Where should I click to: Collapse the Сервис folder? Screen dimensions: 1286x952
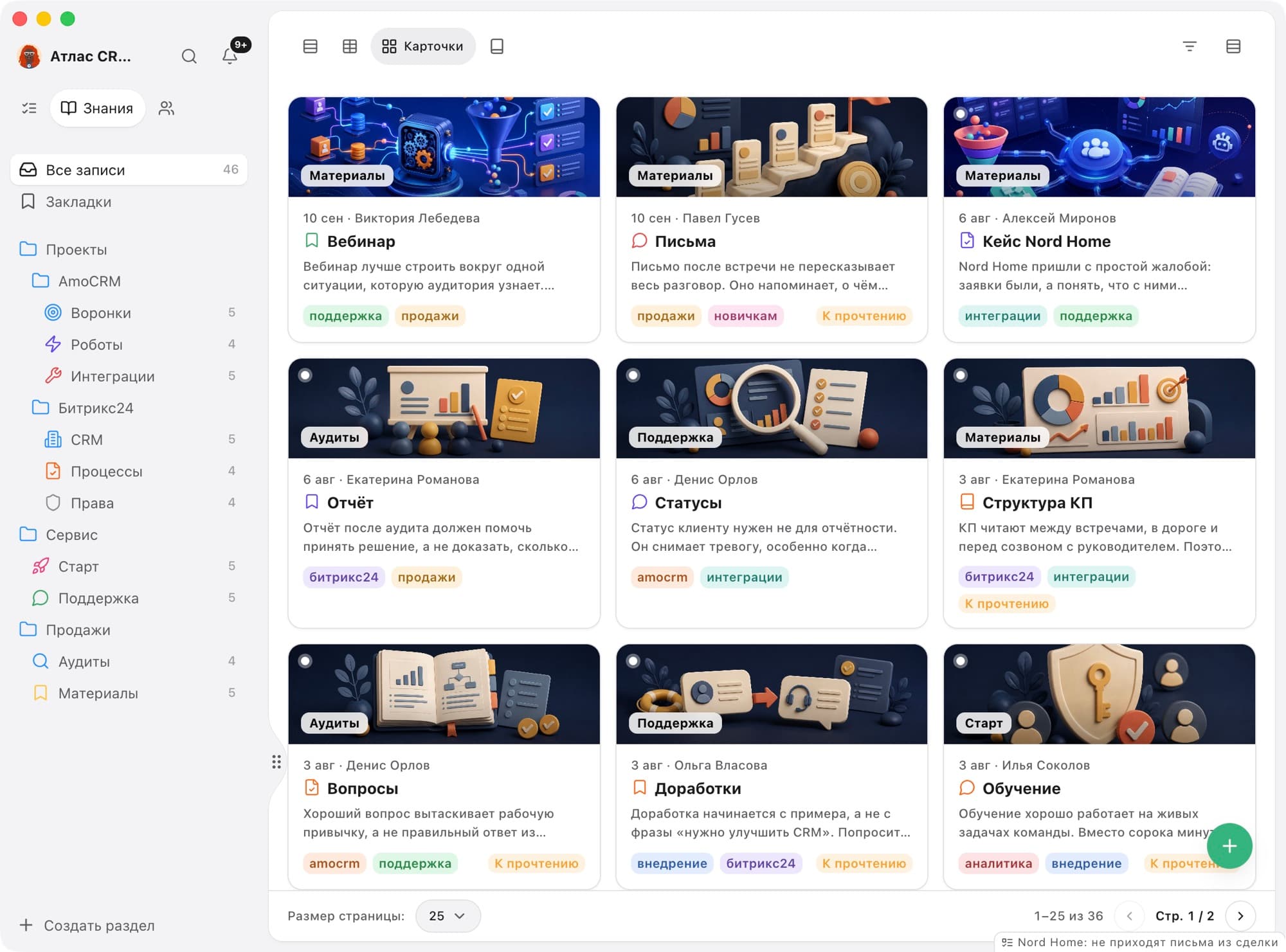coord(28,534)
